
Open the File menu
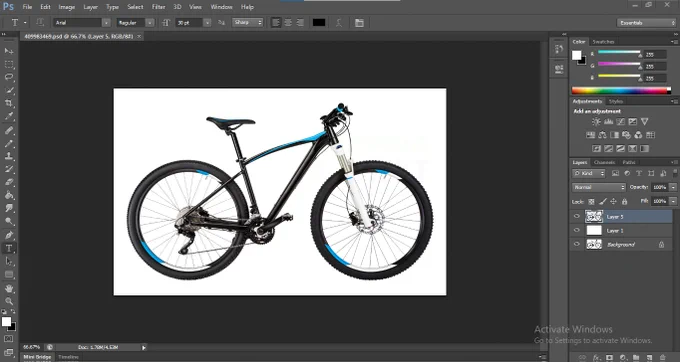[27, 7]
